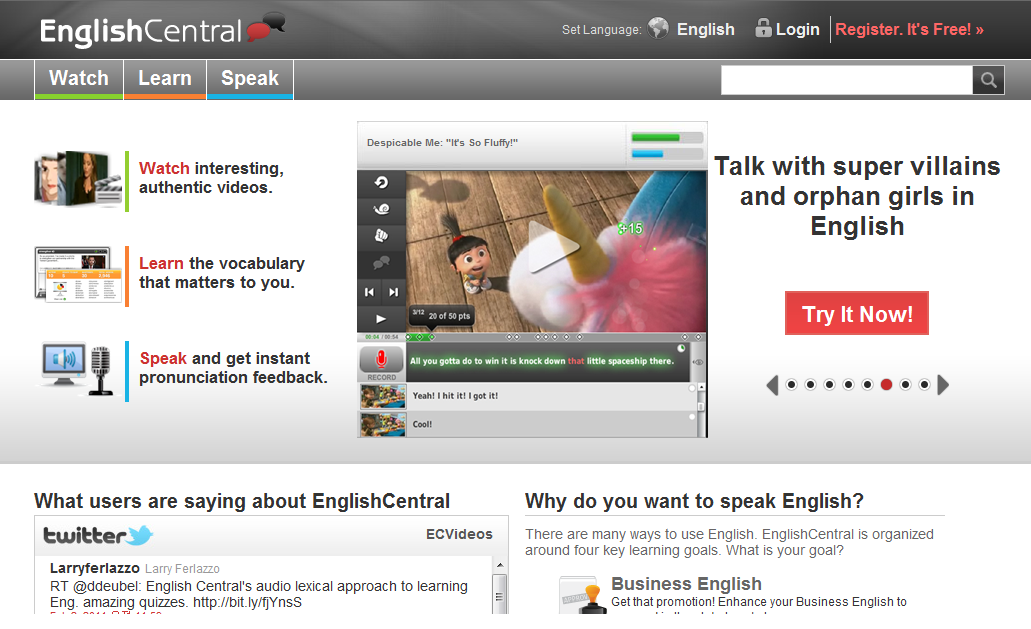Select the red active carousel dot

coord(886,384)
